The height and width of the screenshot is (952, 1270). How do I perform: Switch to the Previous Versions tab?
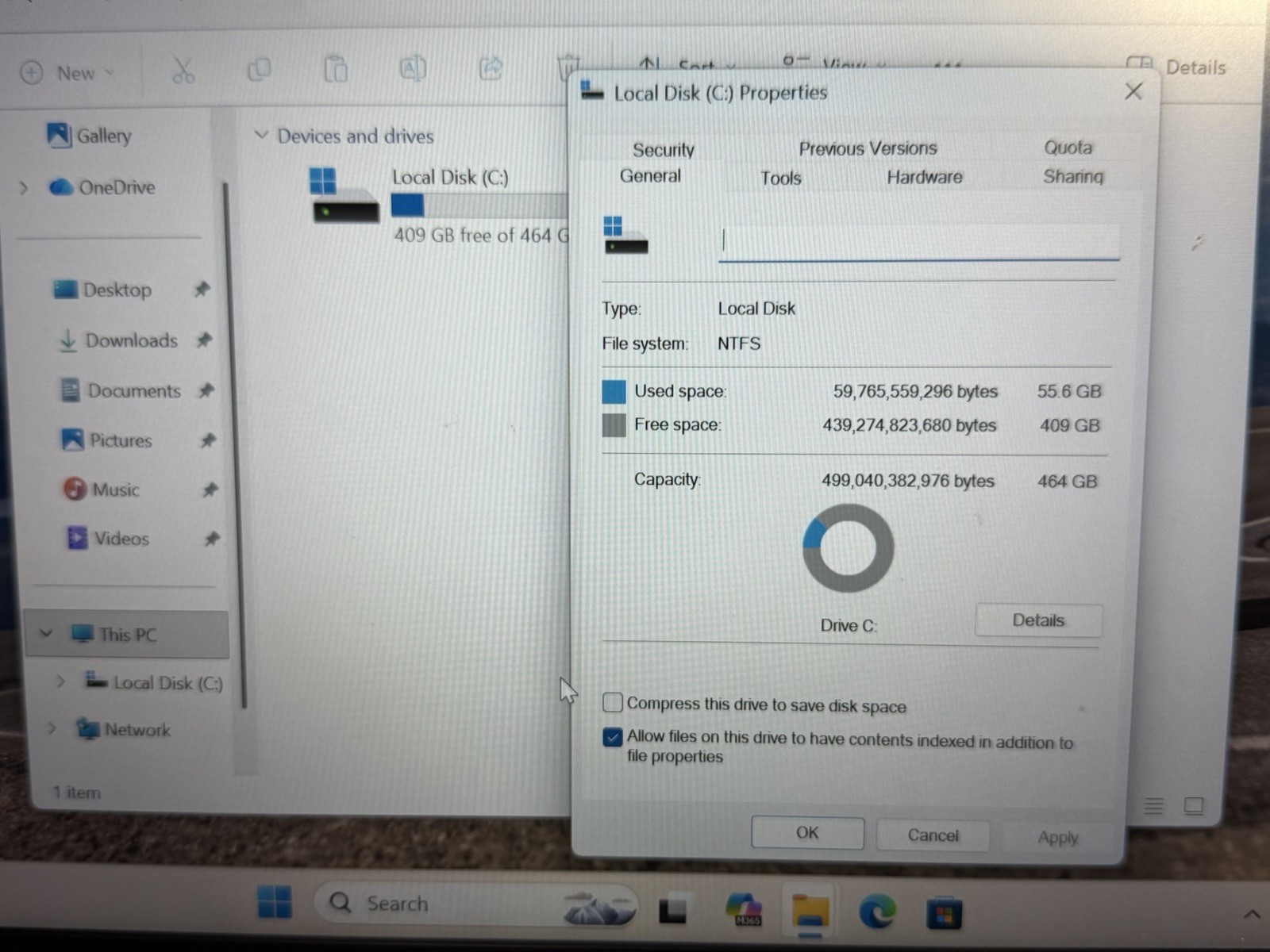(868, 148)
